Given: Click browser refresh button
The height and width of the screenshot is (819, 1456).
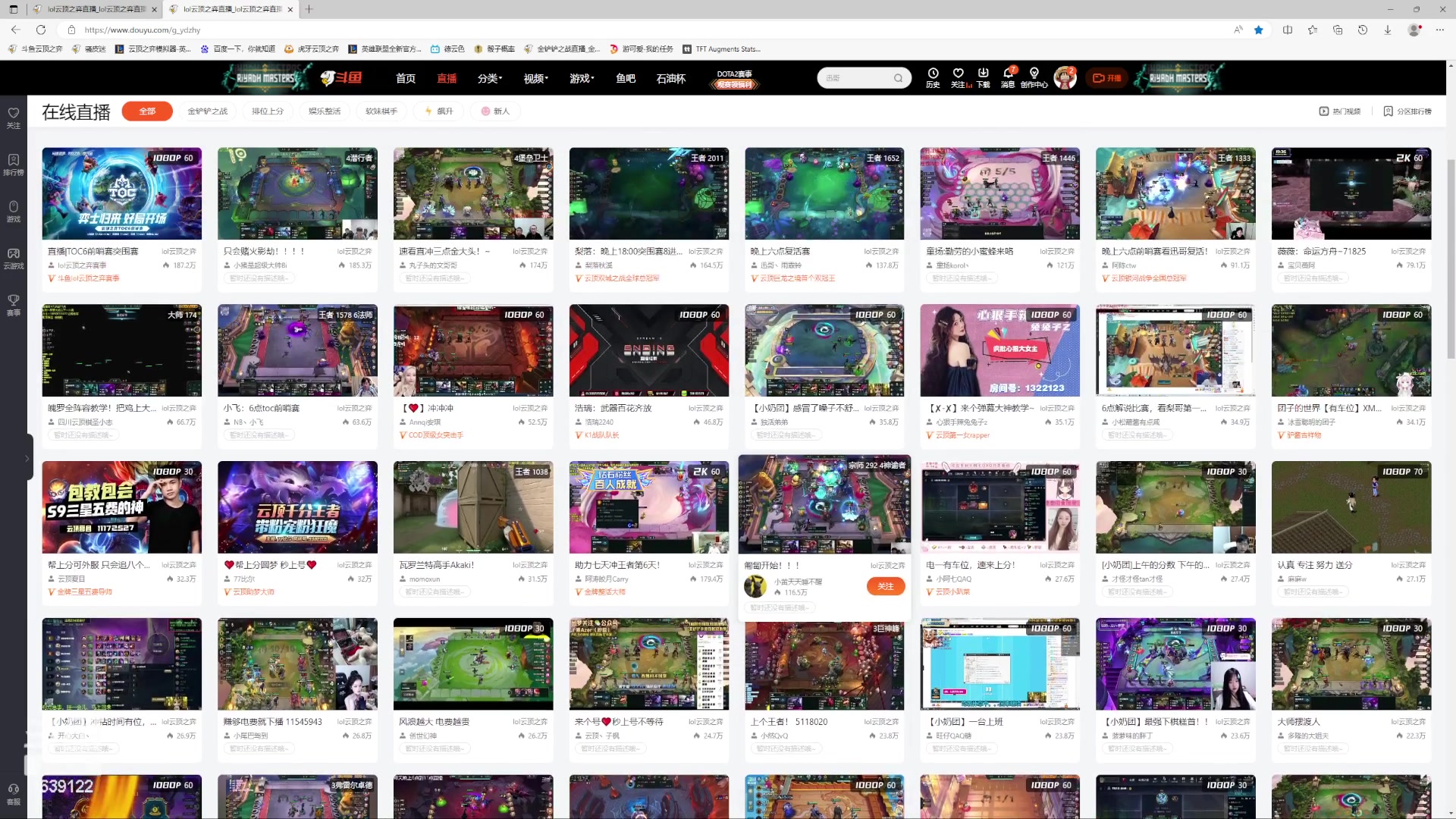Looking at the screenshot, I should 41,30.
